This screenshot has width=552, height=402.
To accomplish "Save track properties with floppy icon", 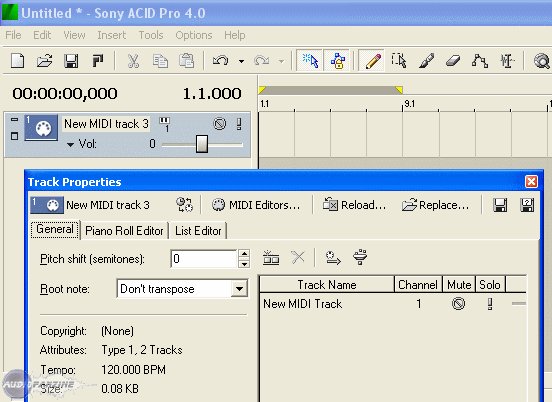I will [500, 205].
